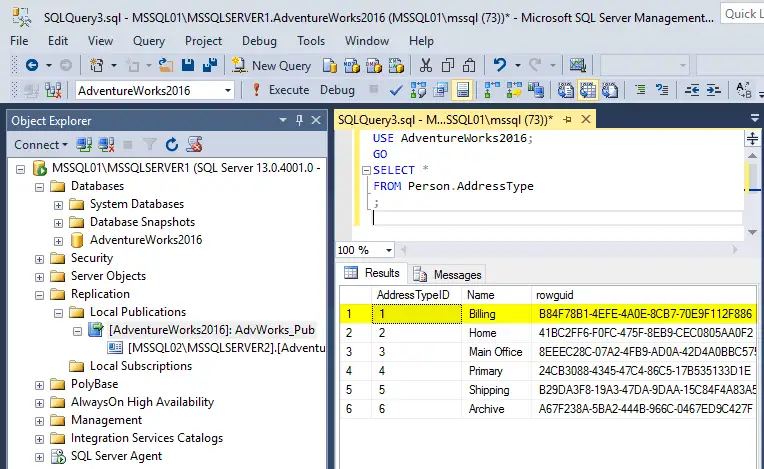Viewport: 764px width, 469px height.
Task: Click the red script icon after Refresh
Action: (x=194, y=144)
